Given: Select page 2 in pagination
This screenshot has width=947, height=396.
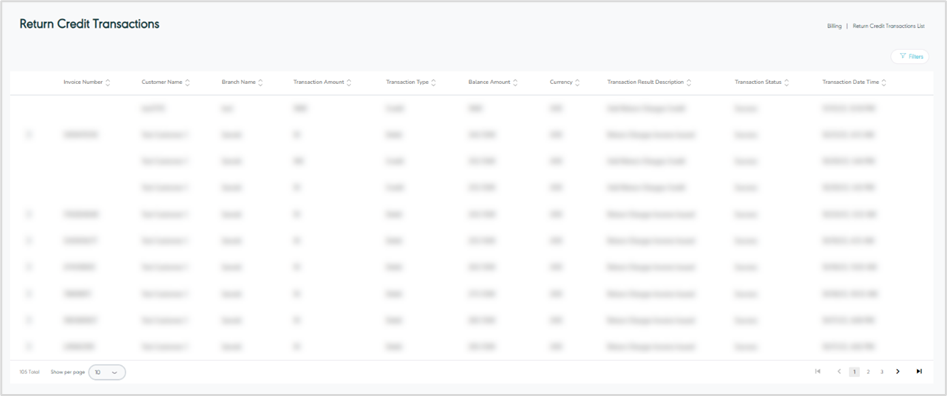Looking at the screenshot, I should pyautogui.click(x=868, y=372).
